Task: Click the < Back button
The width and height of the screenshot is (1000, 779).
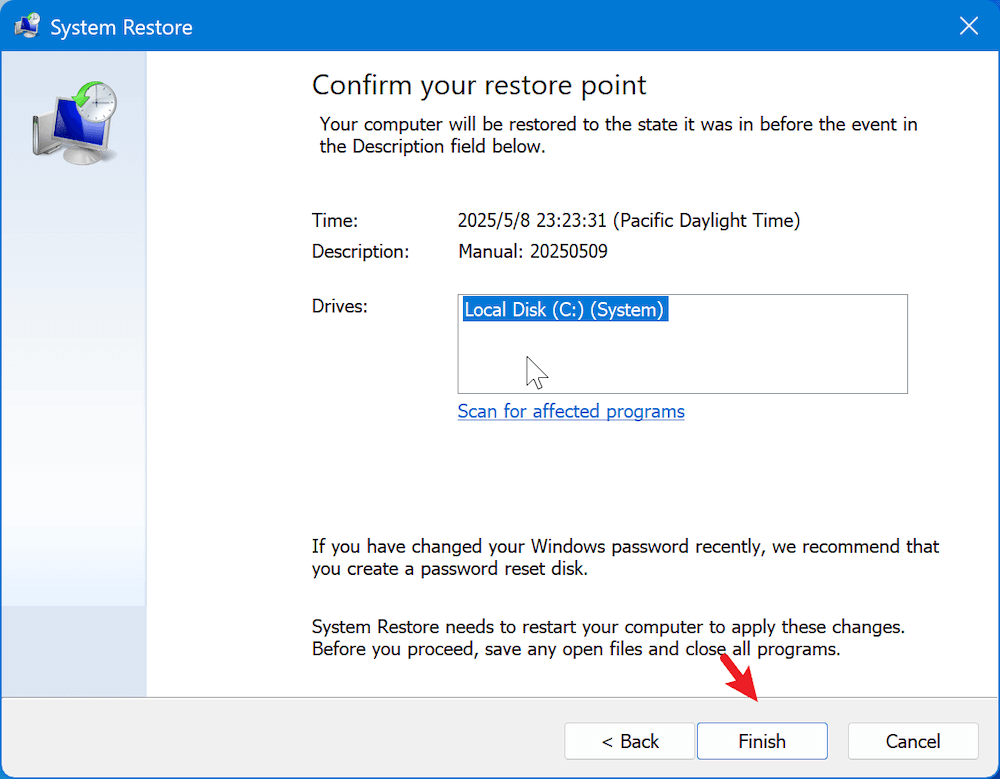Action: 629,741
